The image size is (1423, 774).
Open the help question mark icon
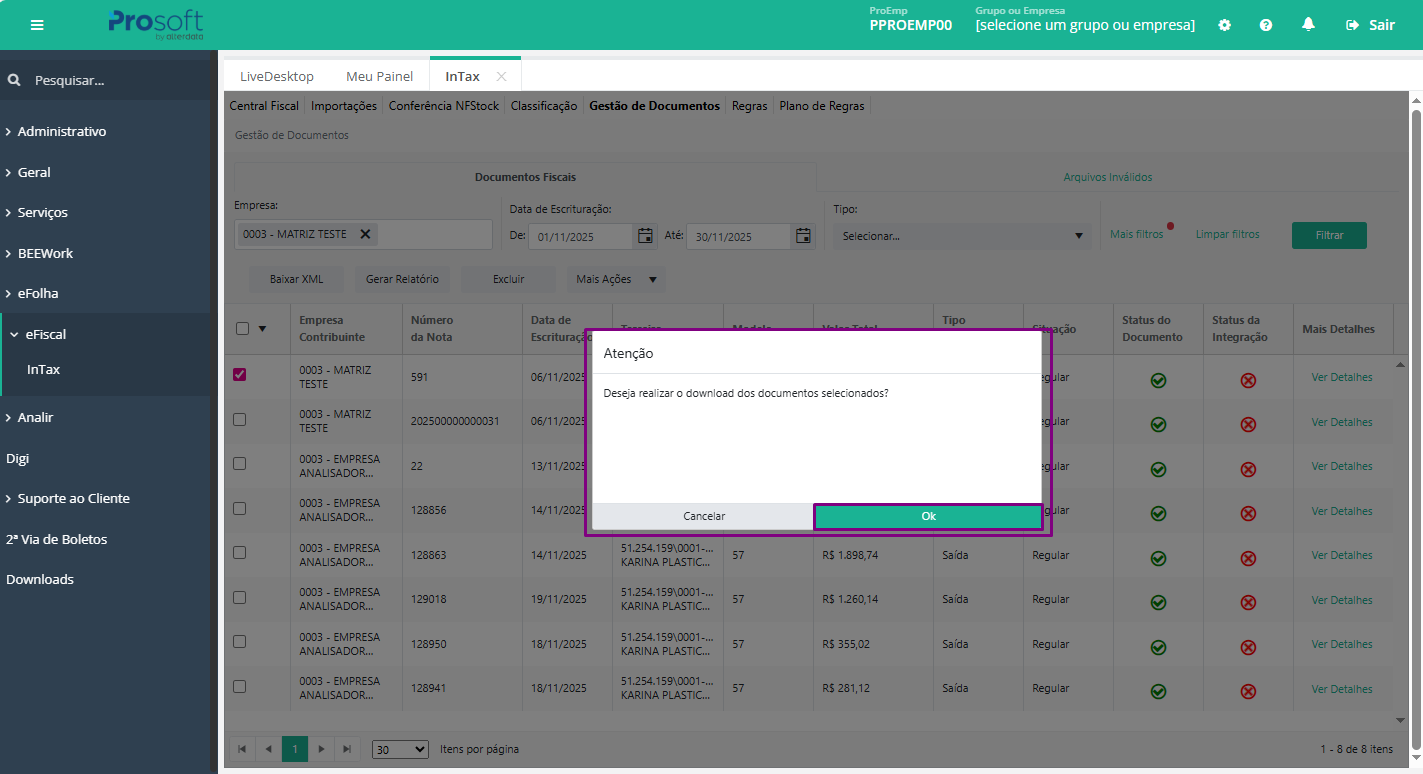(x=1266, y=25)
